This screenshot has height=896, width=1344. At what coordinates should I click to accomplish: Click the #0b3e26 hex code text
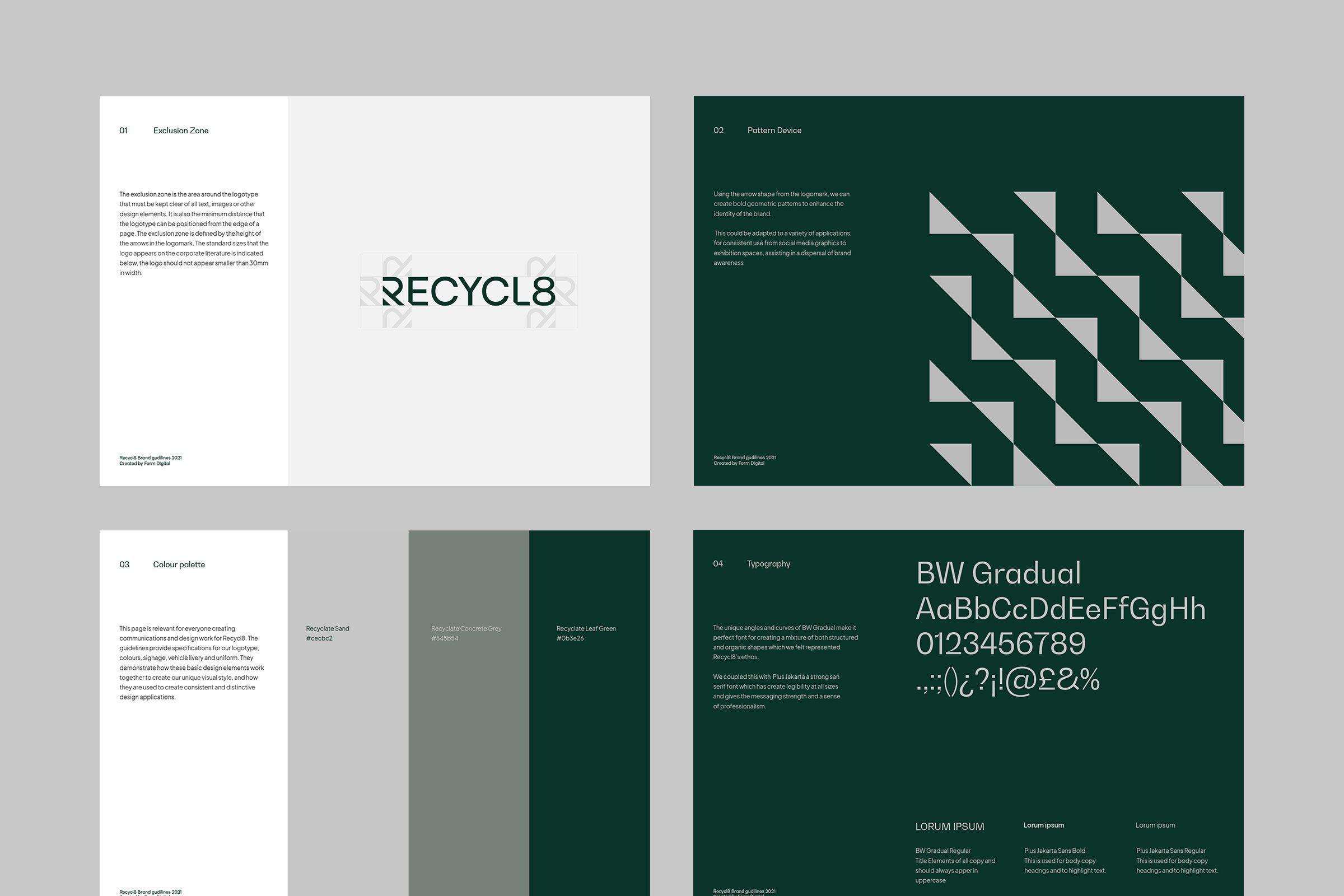point(570,638)
